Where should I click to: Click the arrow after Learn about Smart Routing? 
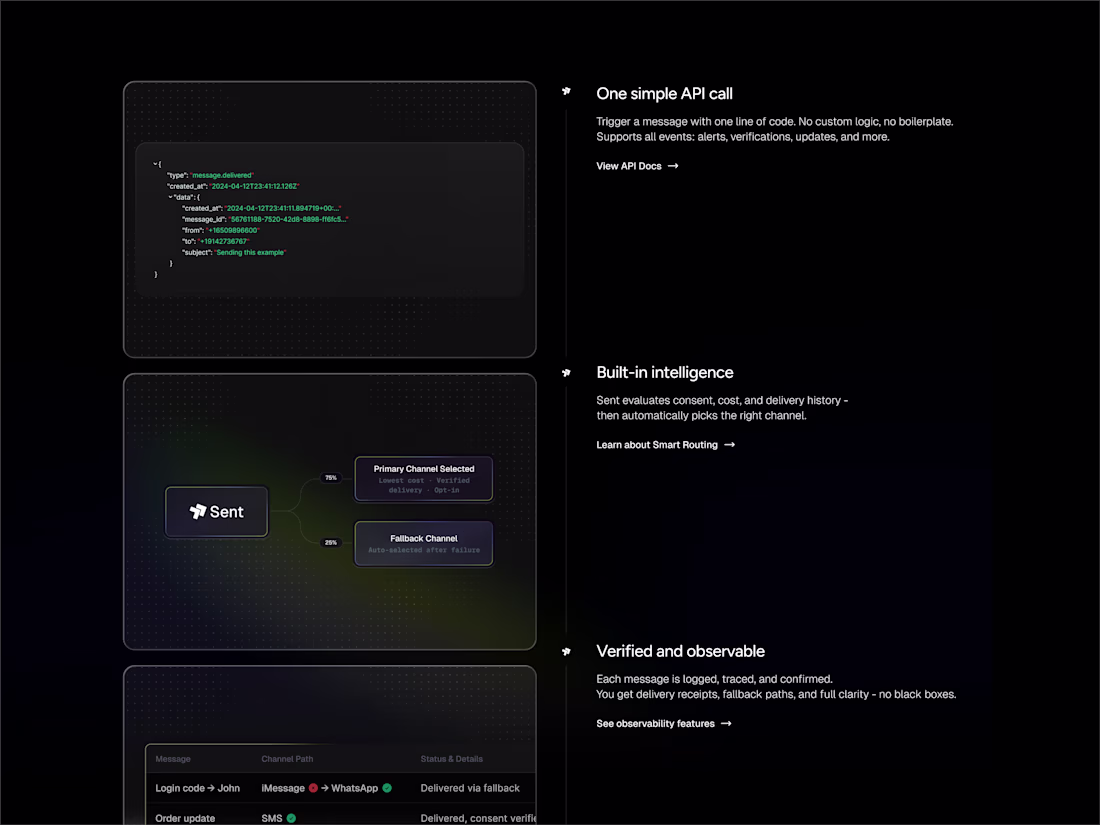[730, 445]
